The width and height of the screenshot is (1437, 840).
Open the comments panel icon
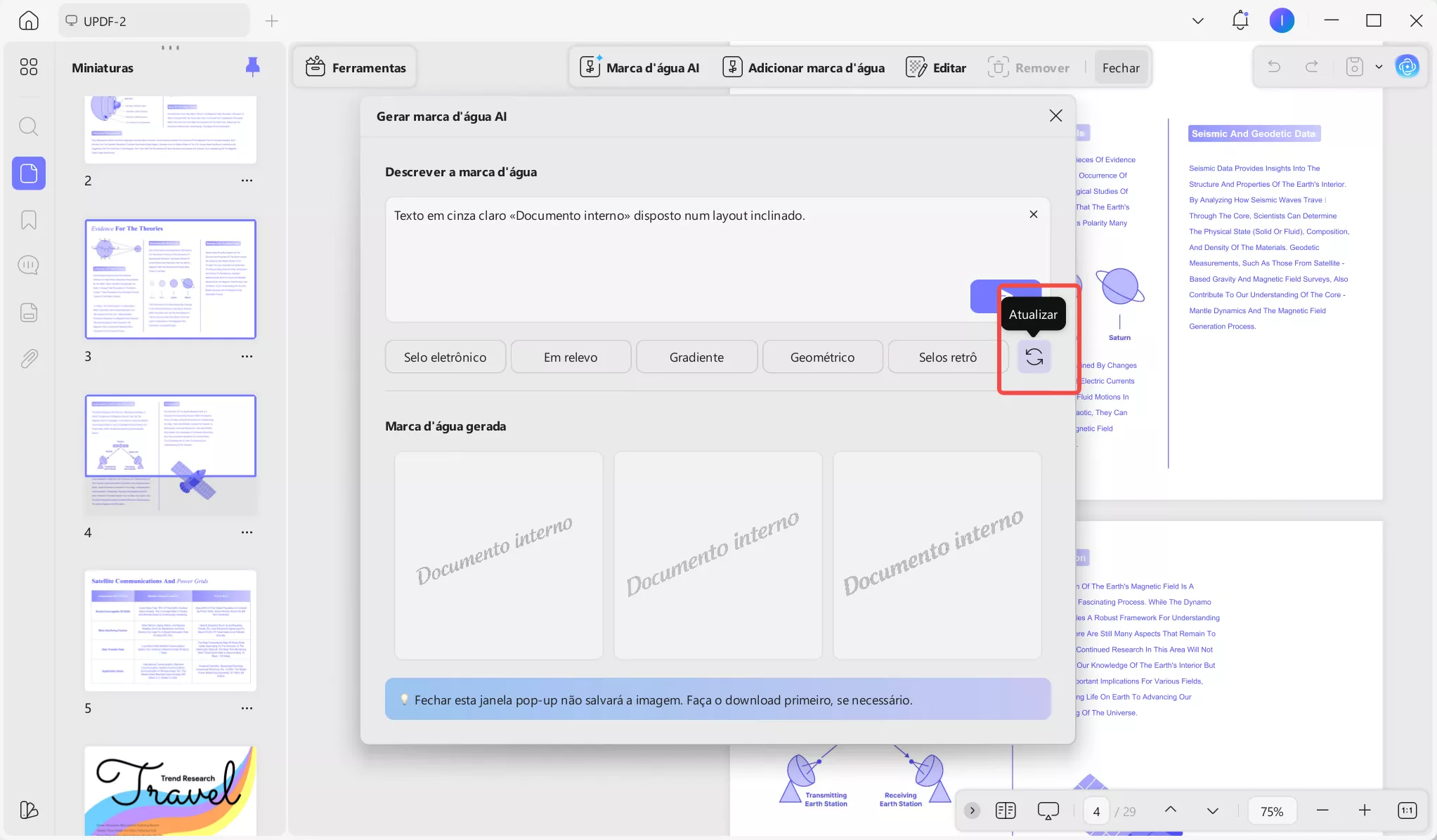(x=29, y=265)
